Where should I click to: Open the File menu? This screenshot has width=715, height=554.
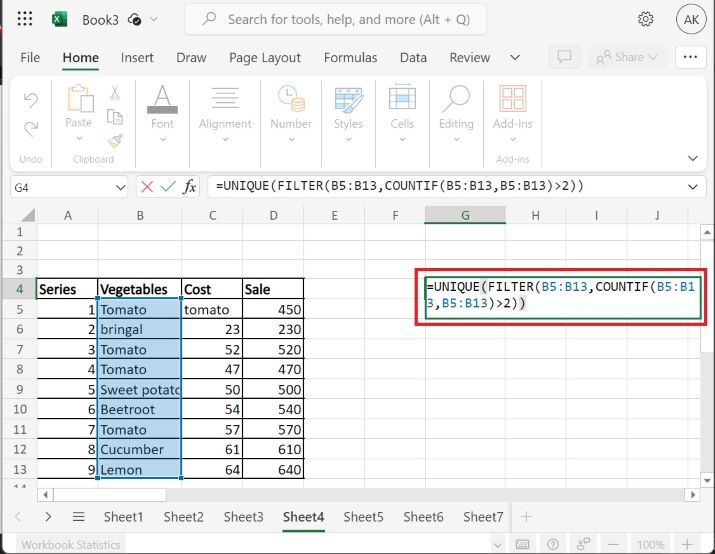[30, 57]
